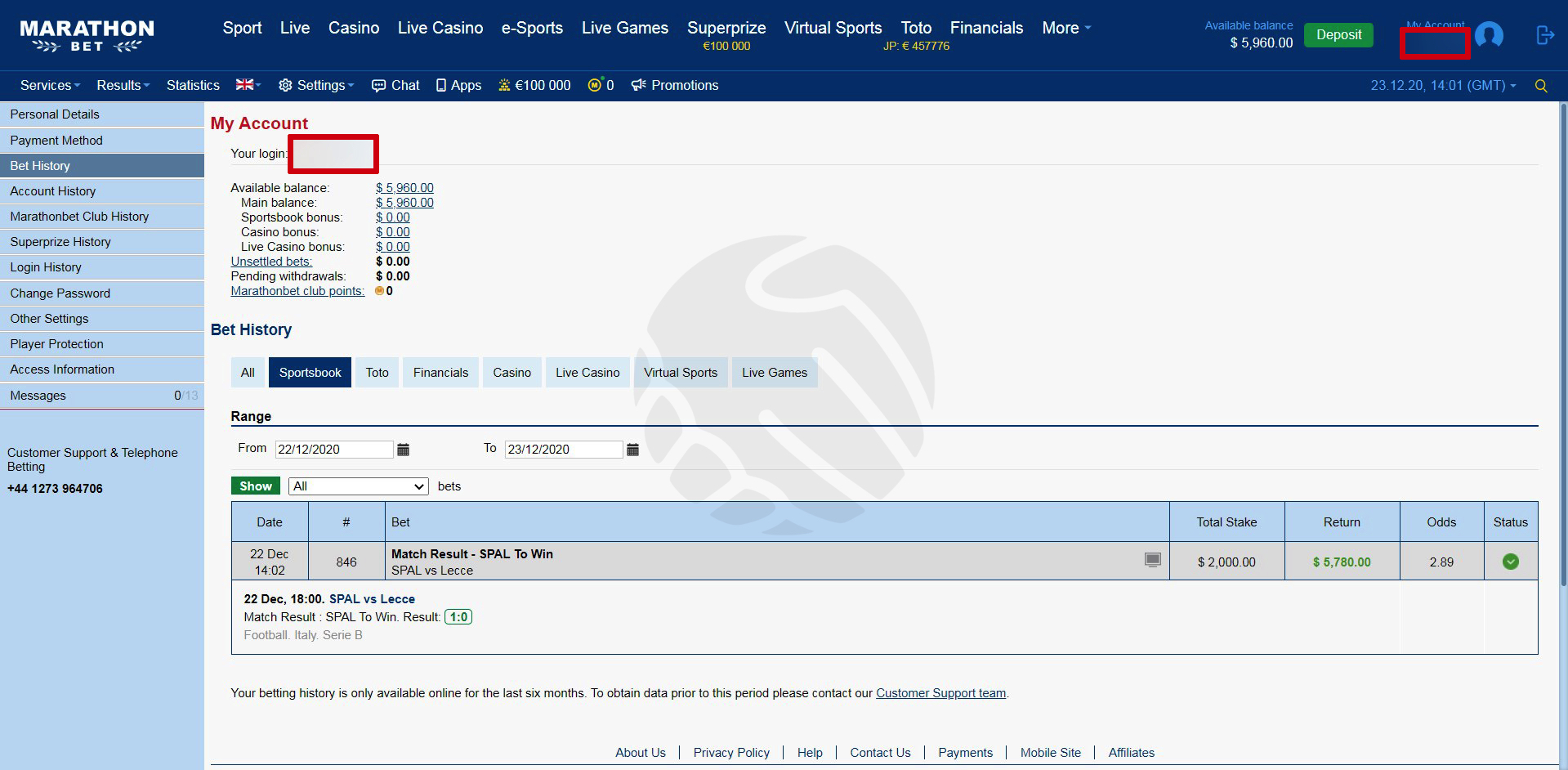Expand the Services menu
This screenshot has width=1568, height=770.
[x=50, y=85]
